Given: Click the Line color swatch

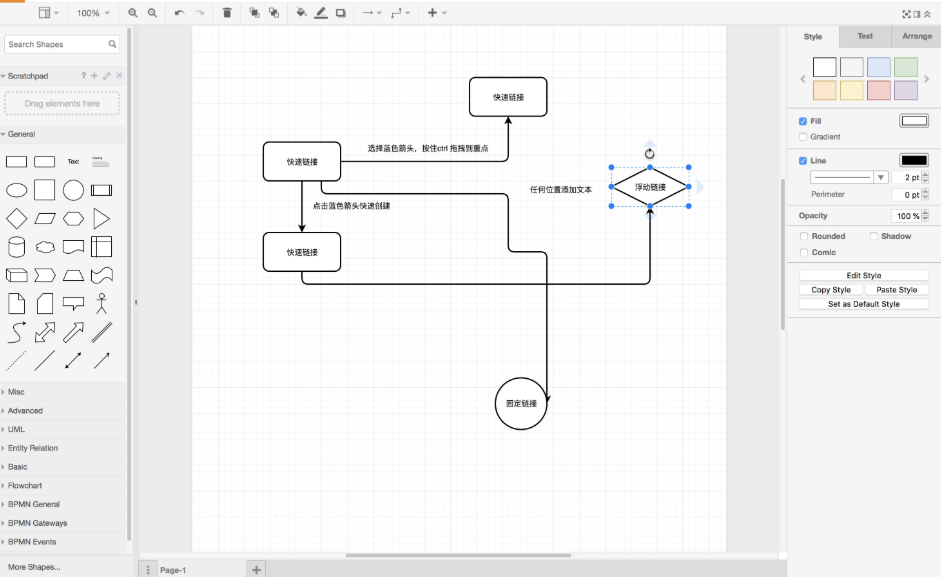Looking at the screenshot, I should click(x=913, y=159).
